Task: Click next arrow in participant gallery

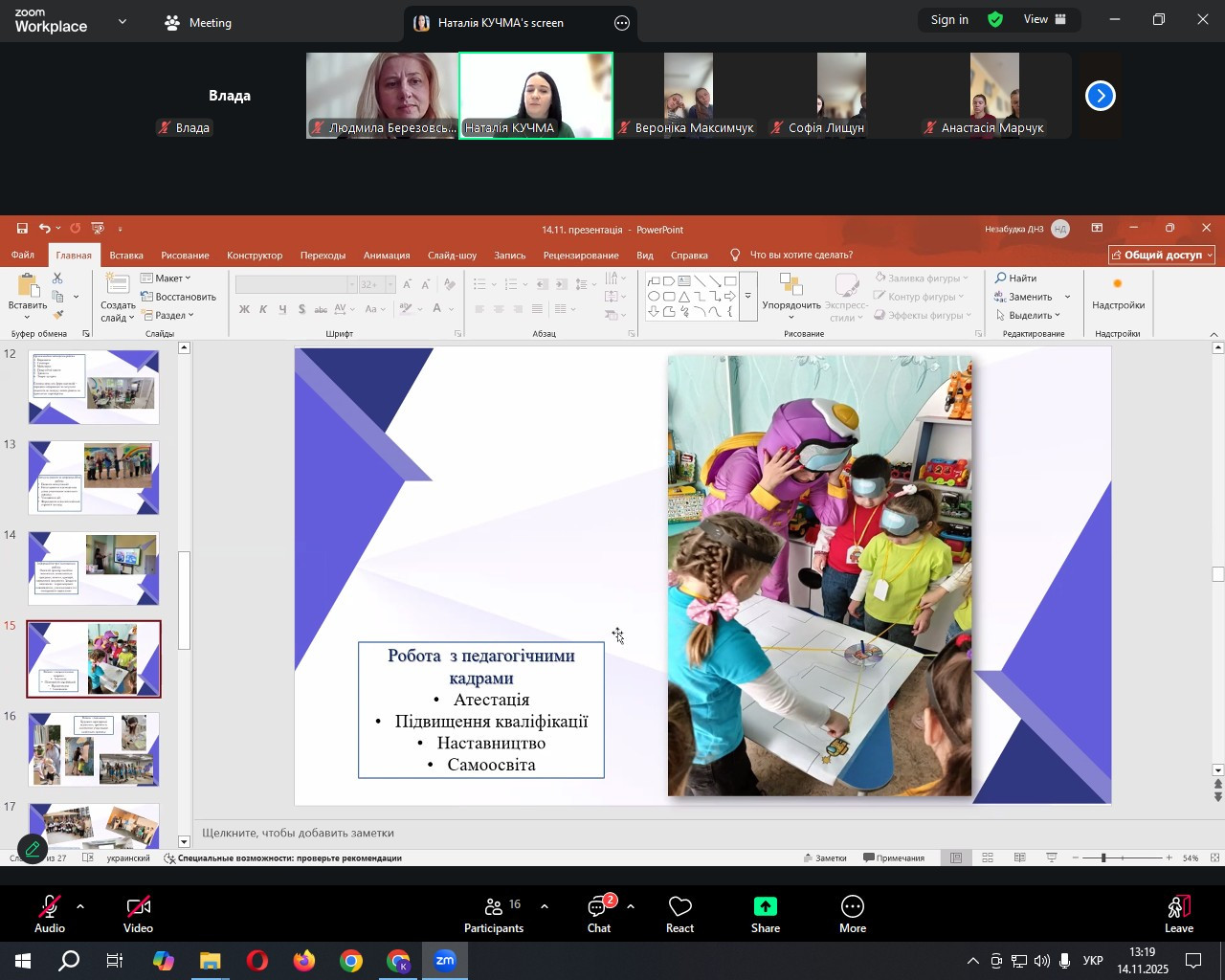Action: pyautogui.click(x=1101, y=96)
